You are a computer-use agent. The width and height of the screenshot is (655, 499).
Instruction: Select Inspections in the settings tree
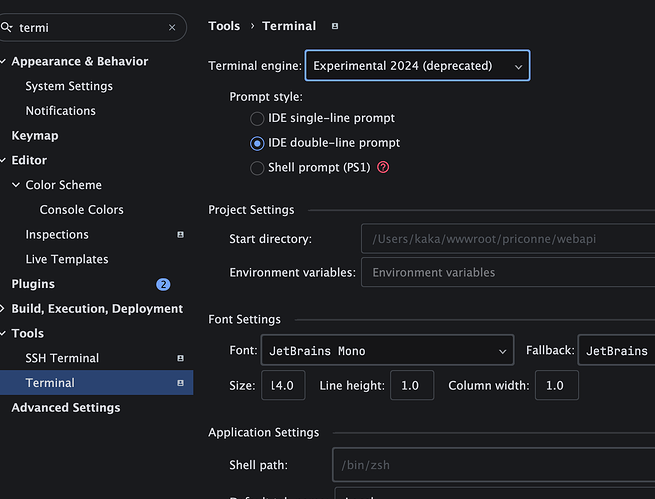tap(57, 235)
